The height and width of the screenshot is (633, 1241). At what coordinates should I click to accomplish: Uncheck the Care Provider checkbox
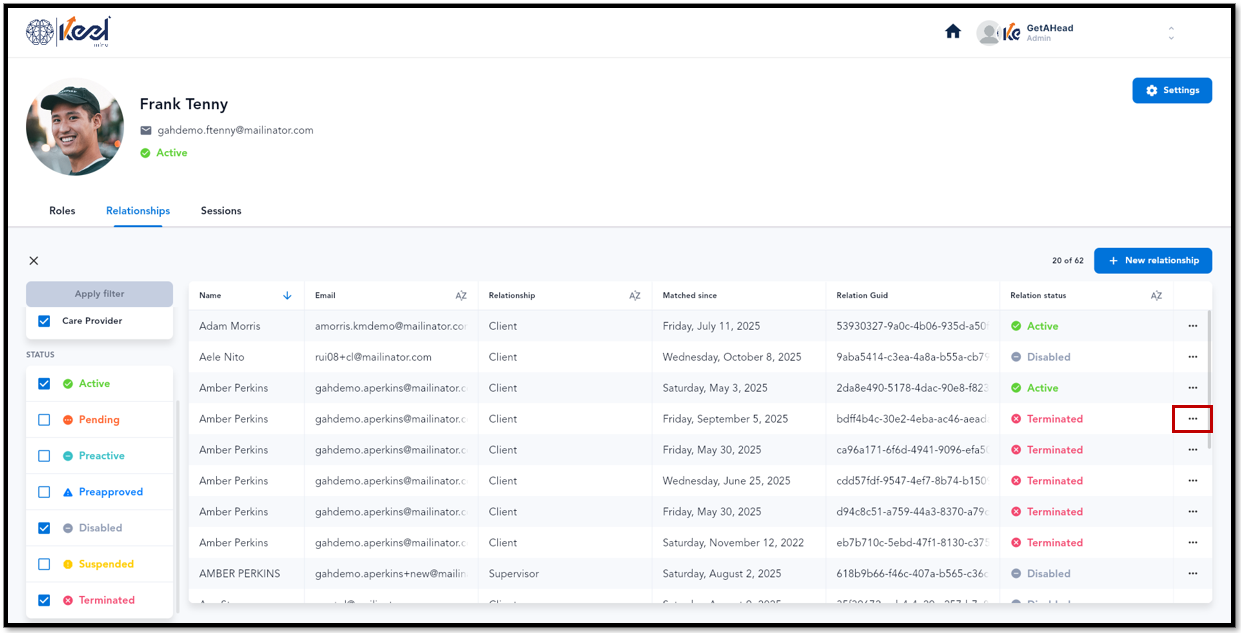click(x=44, y=321)
